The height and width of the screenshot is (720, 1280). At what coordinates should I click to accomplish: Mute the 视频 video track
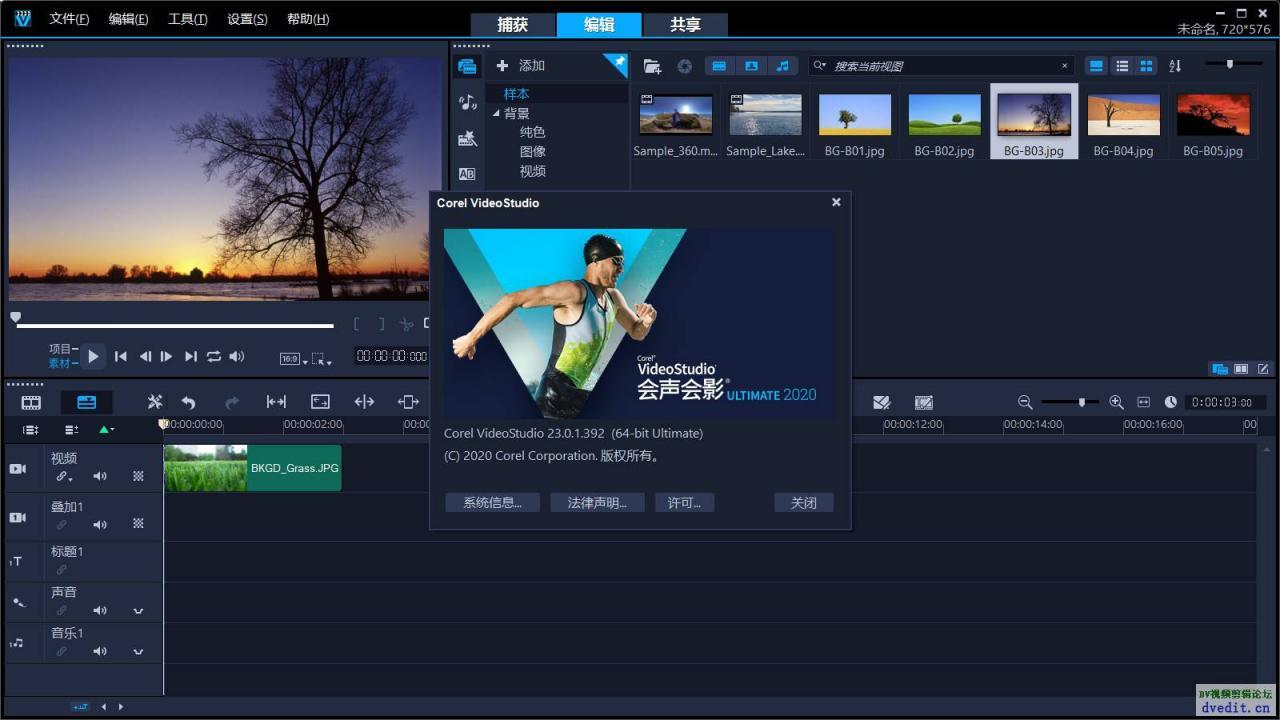pyautogui.click(x=100, y=476)
